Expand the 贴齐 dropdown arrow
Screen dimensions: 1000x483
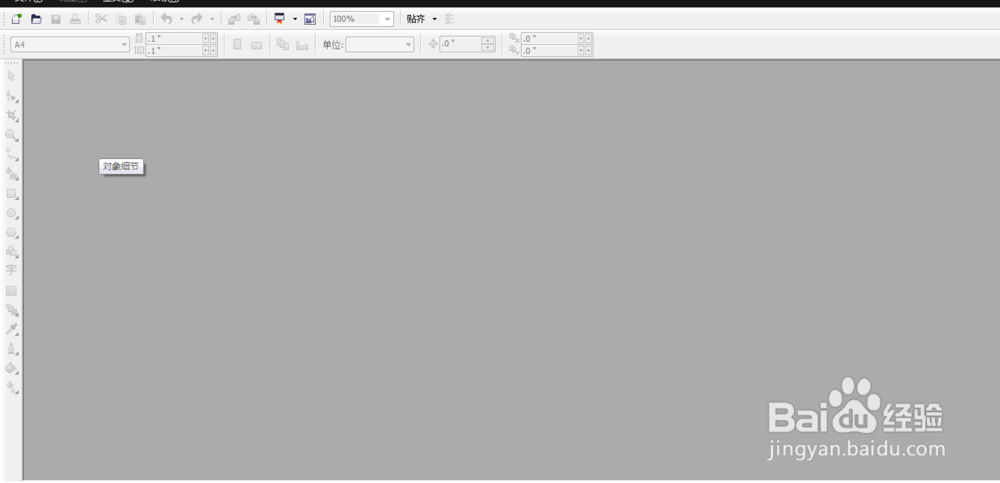[x=434, y=19]
